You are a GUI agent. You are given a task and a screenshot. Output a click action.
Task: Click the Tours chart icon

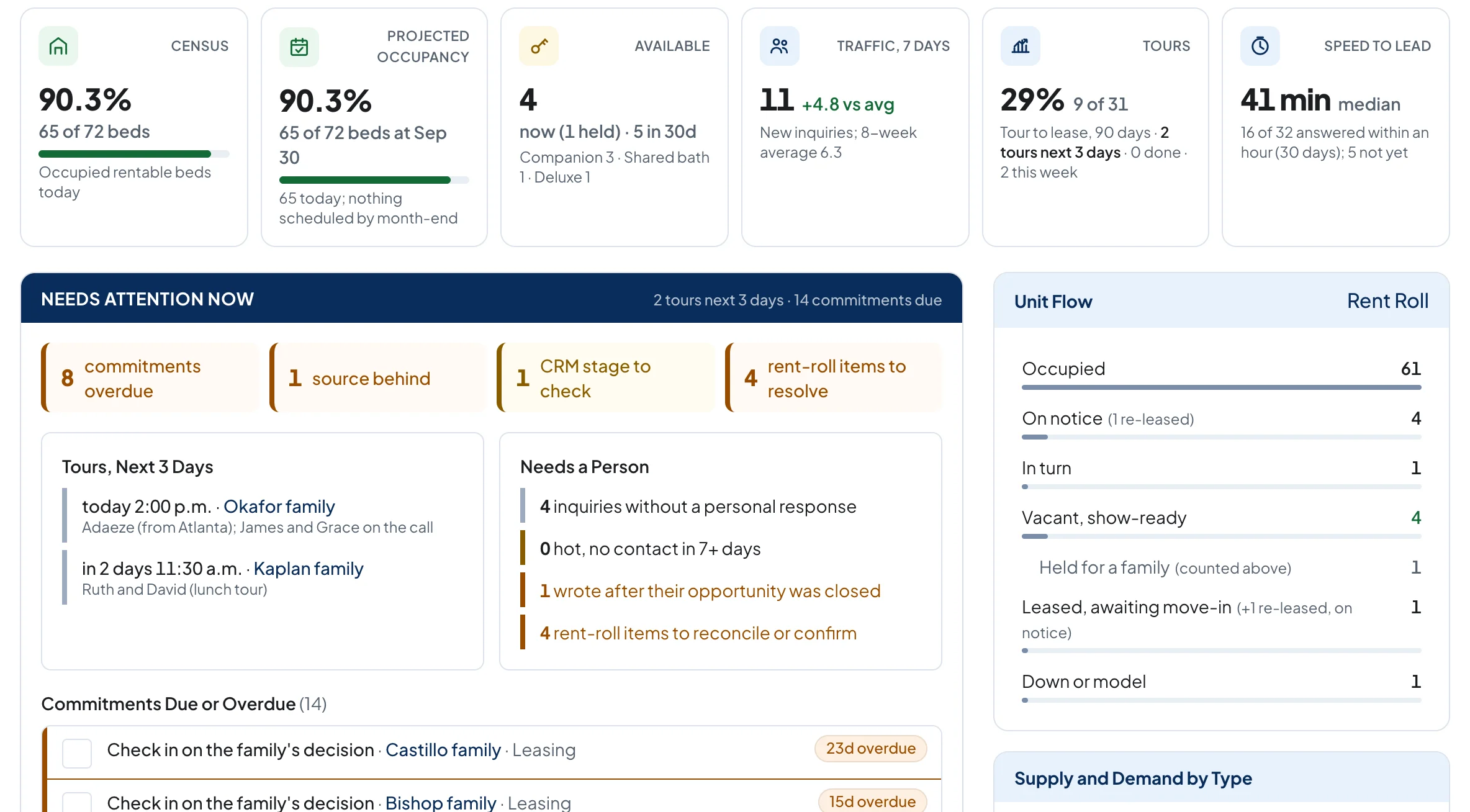pos(1021,46)
